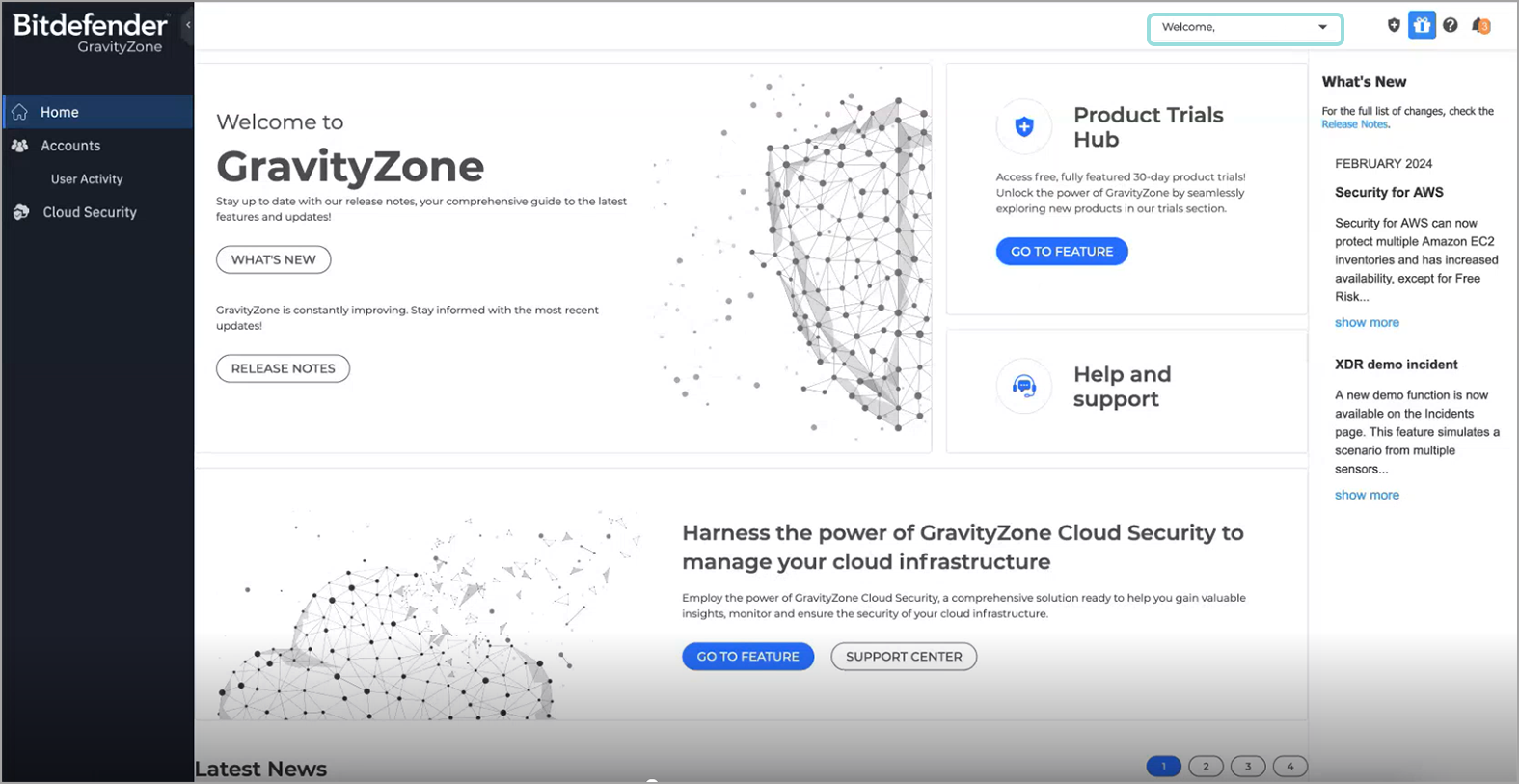Click the Accounts people icon in sidebar
This screenshot has width=1519, height=784.
[19, 146]
